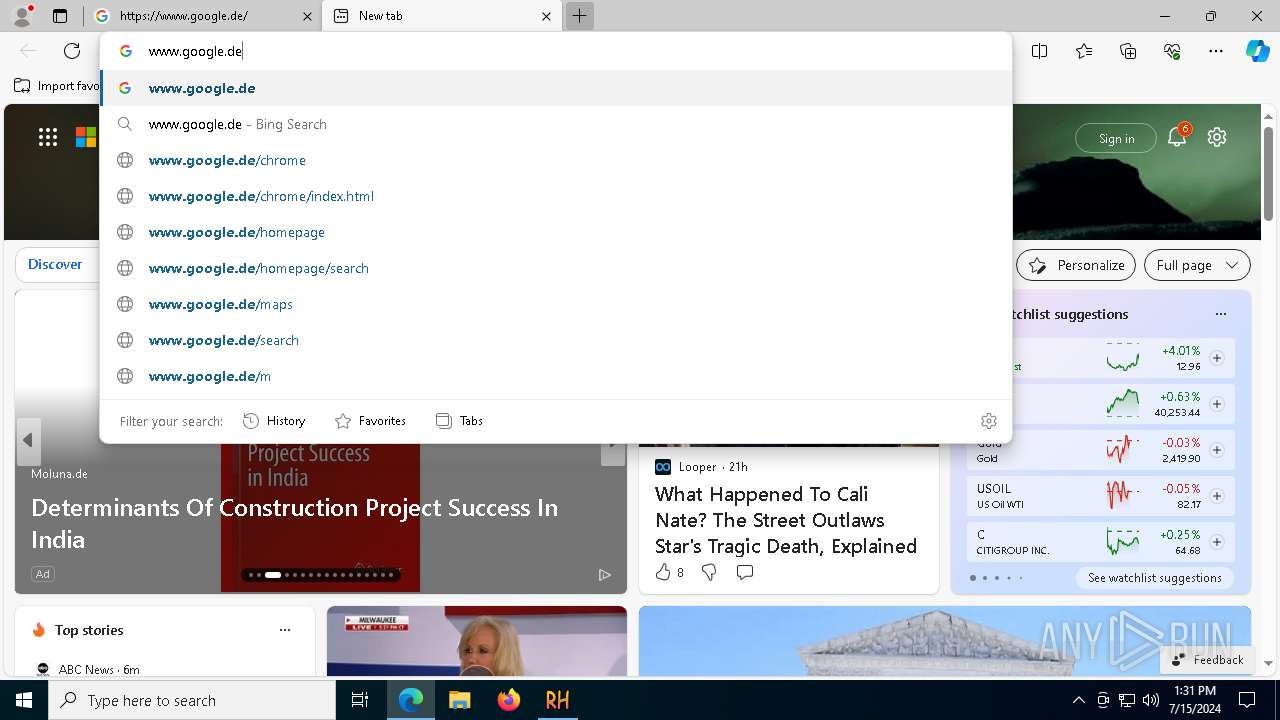Open Top stories more options

click(285, 630)
